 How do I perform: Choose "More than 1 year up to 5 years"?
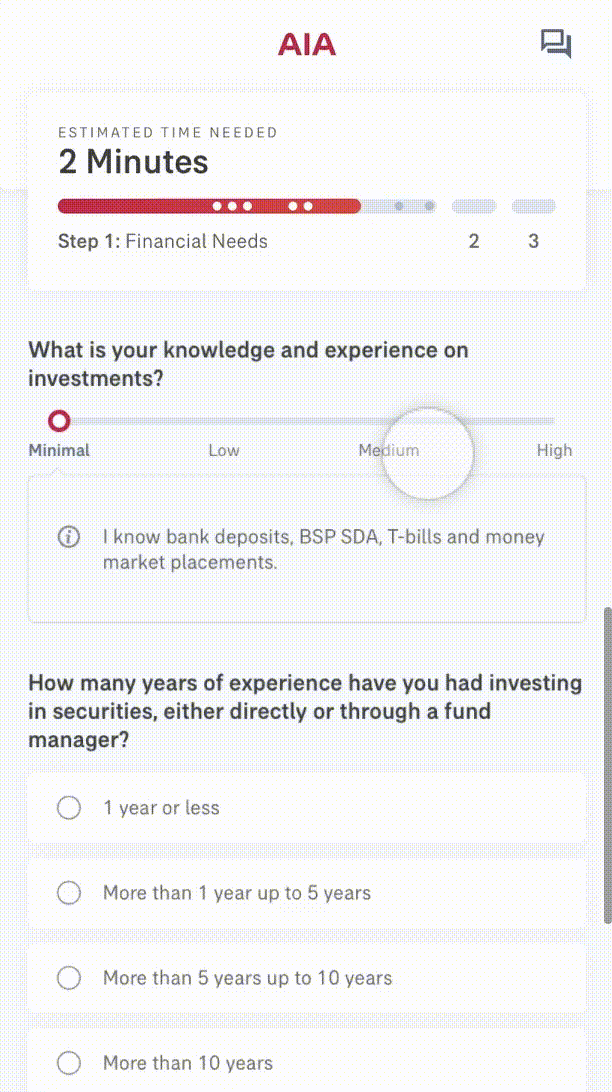click(x=69, y=893)
